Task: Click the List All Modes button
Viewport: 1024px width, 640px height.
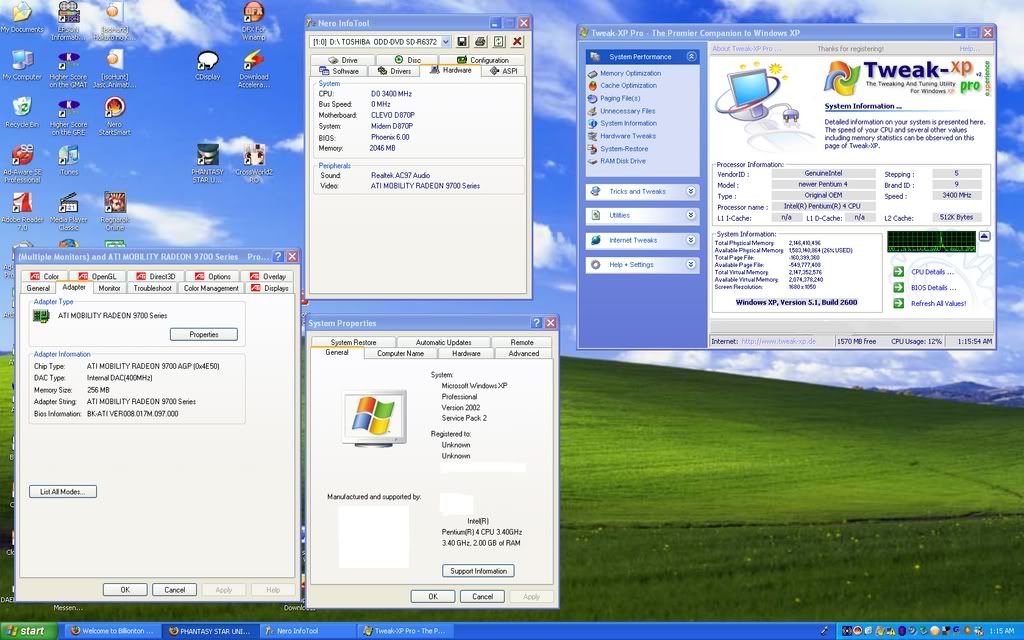Action: click(63, 492)
